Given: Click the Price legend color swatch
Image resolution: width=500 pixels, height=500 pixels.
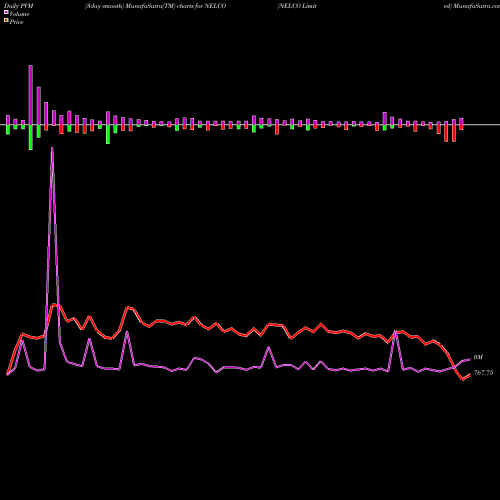Looking at the screenshot, I should point(6,21).
